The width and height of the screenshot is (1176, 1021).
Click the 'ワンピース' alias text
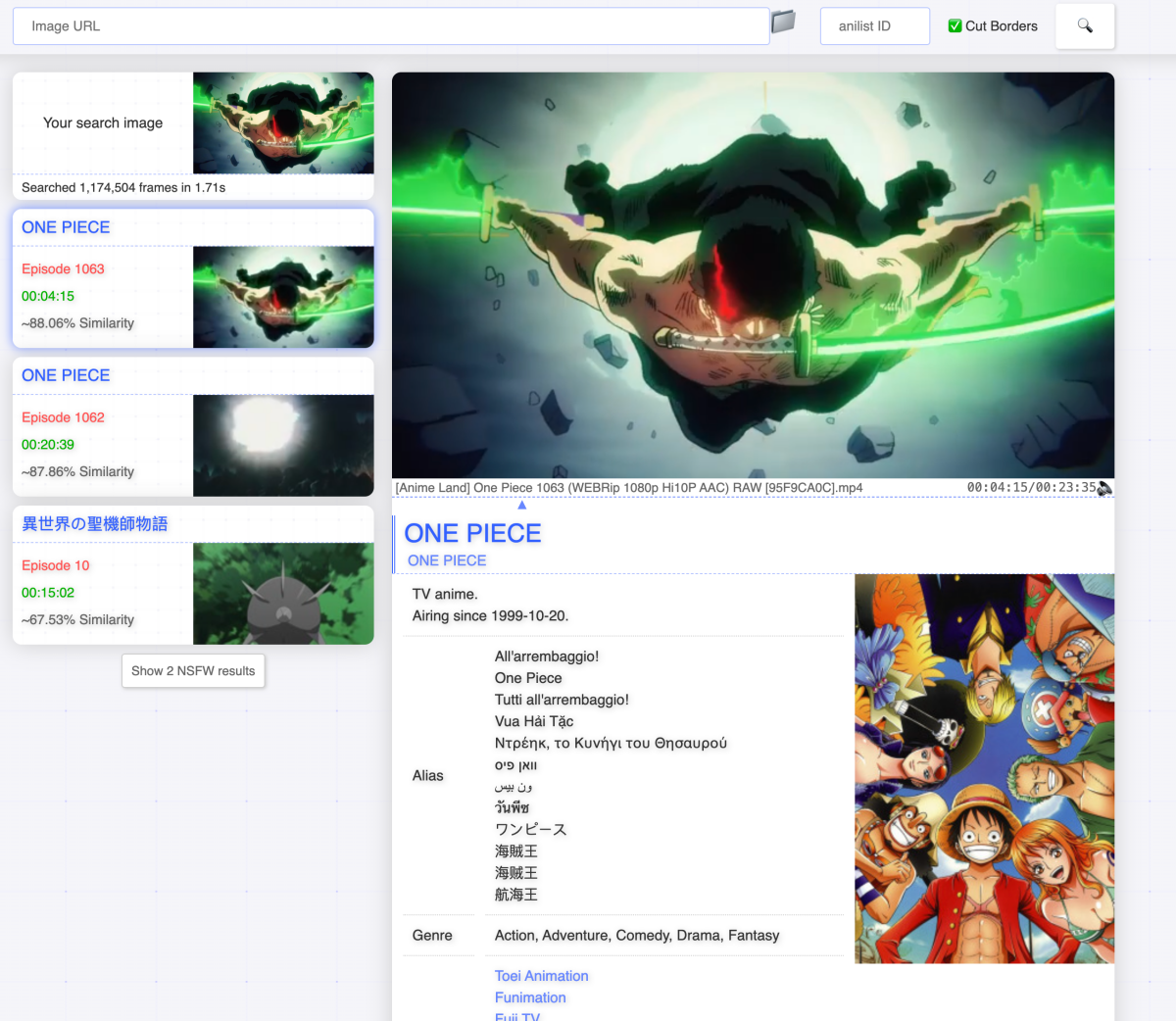tap(530, 829)
